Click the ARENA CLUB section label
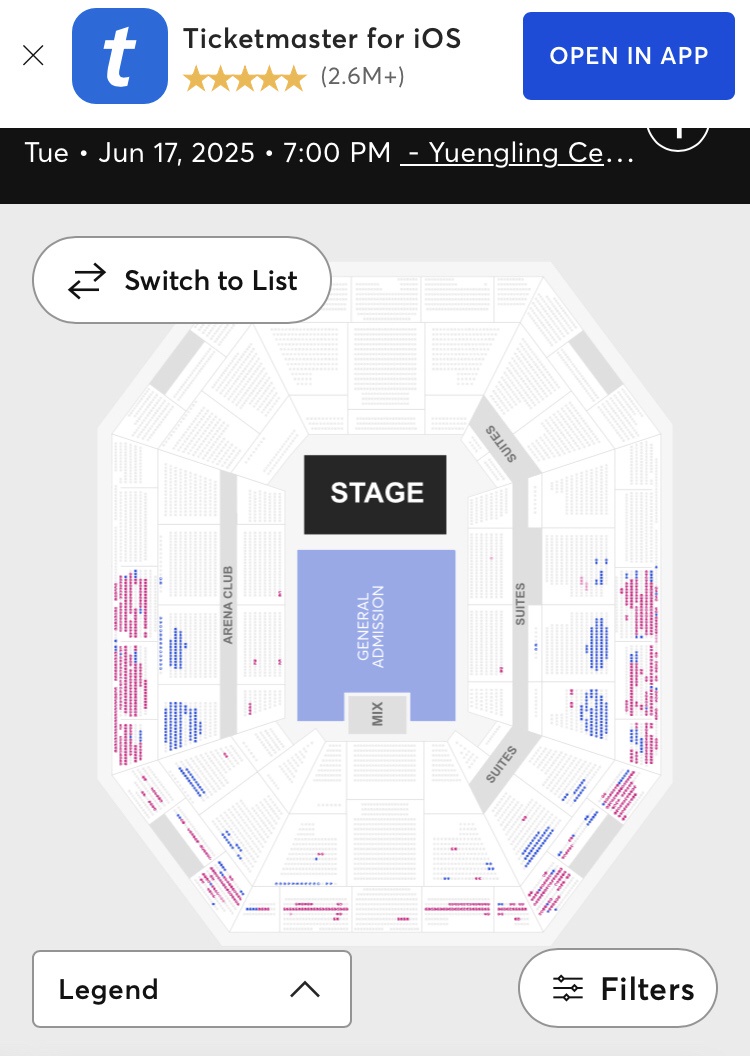This screenshot has height=1056, width=750. (228, 604)
